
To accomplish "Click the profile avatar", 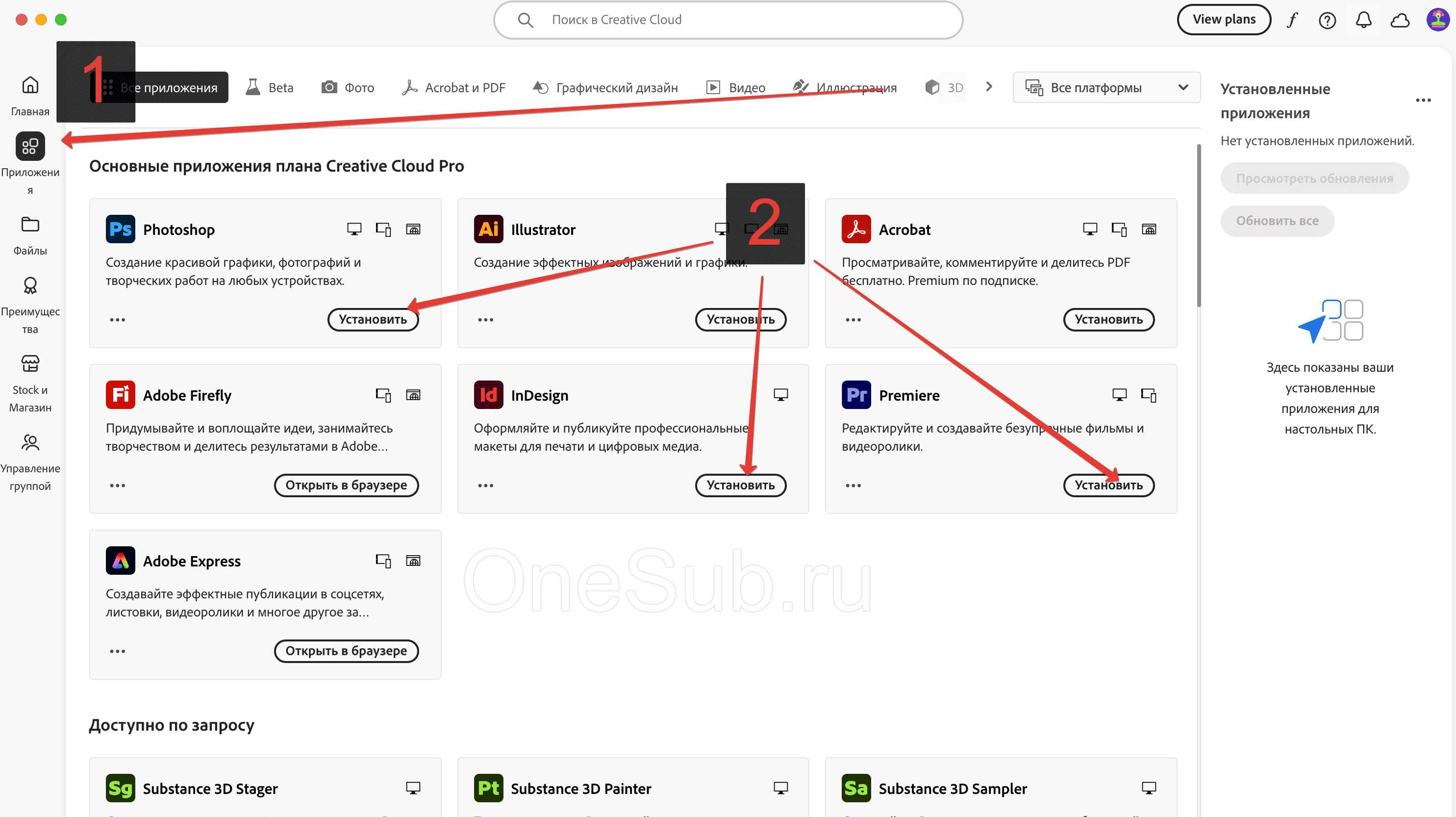I will (1437, 19).
